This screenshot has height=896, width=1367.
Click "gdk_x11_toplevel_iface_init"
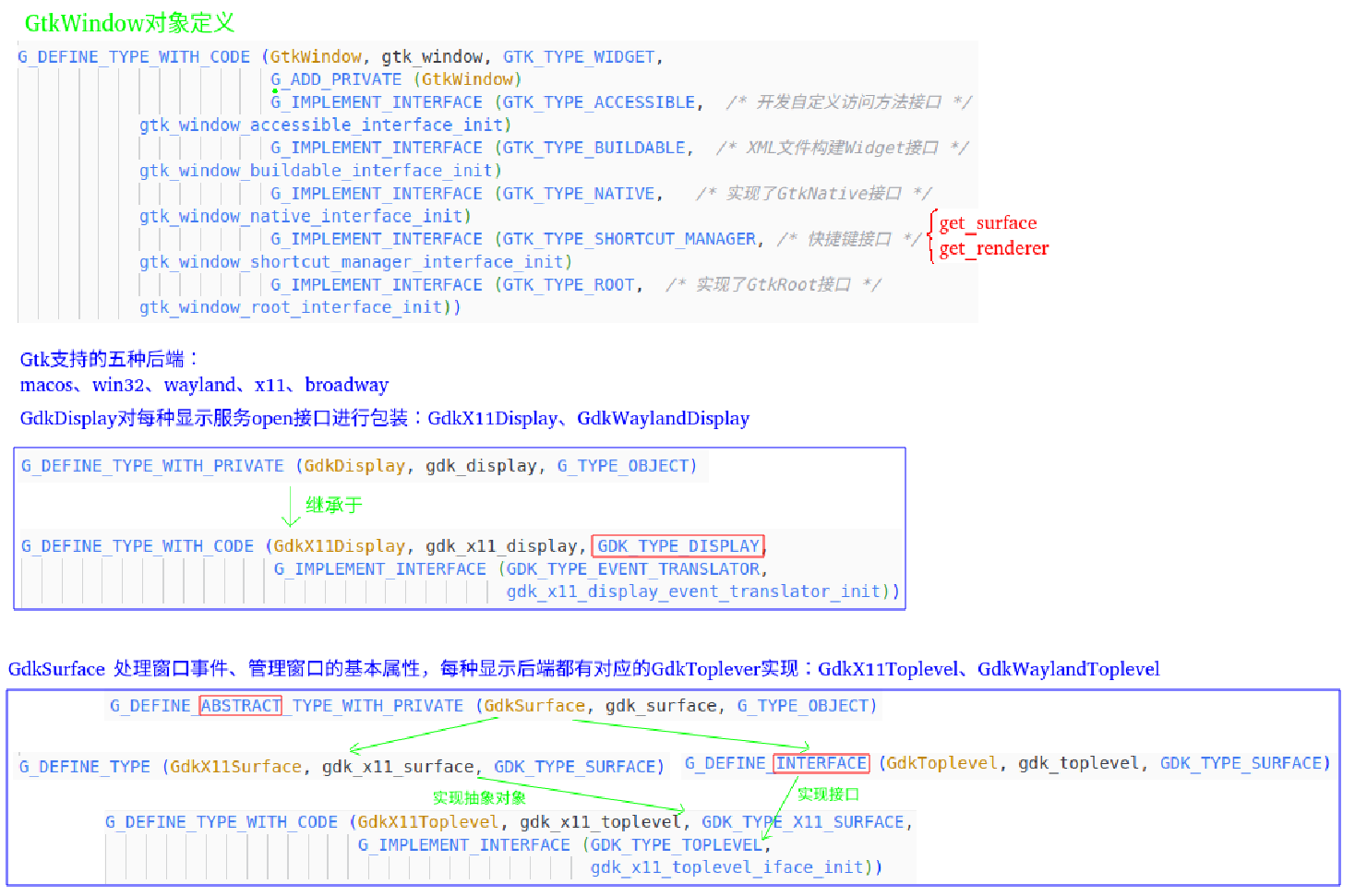(726, 867)
